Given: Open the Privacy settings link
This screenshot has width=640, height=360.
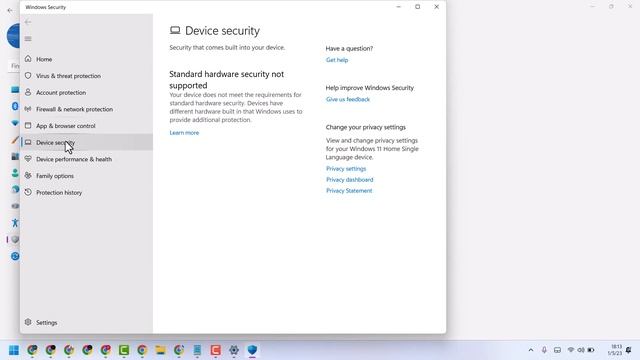Looking at the screenshot, I should [x=346, y=169].
